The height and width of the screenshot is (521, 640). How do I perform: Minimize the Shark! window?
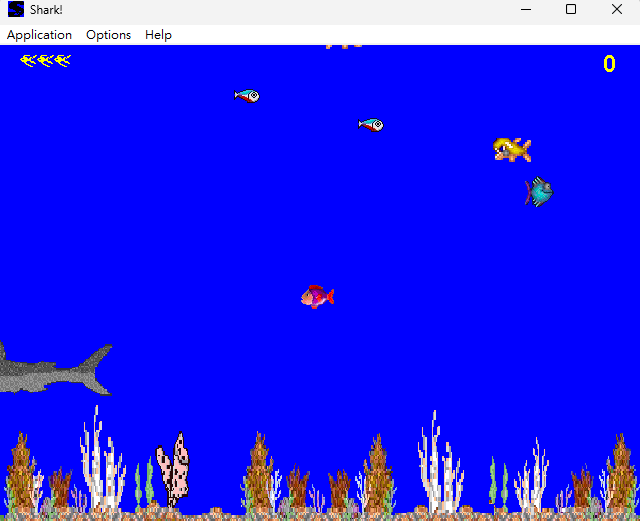(526, 9)
